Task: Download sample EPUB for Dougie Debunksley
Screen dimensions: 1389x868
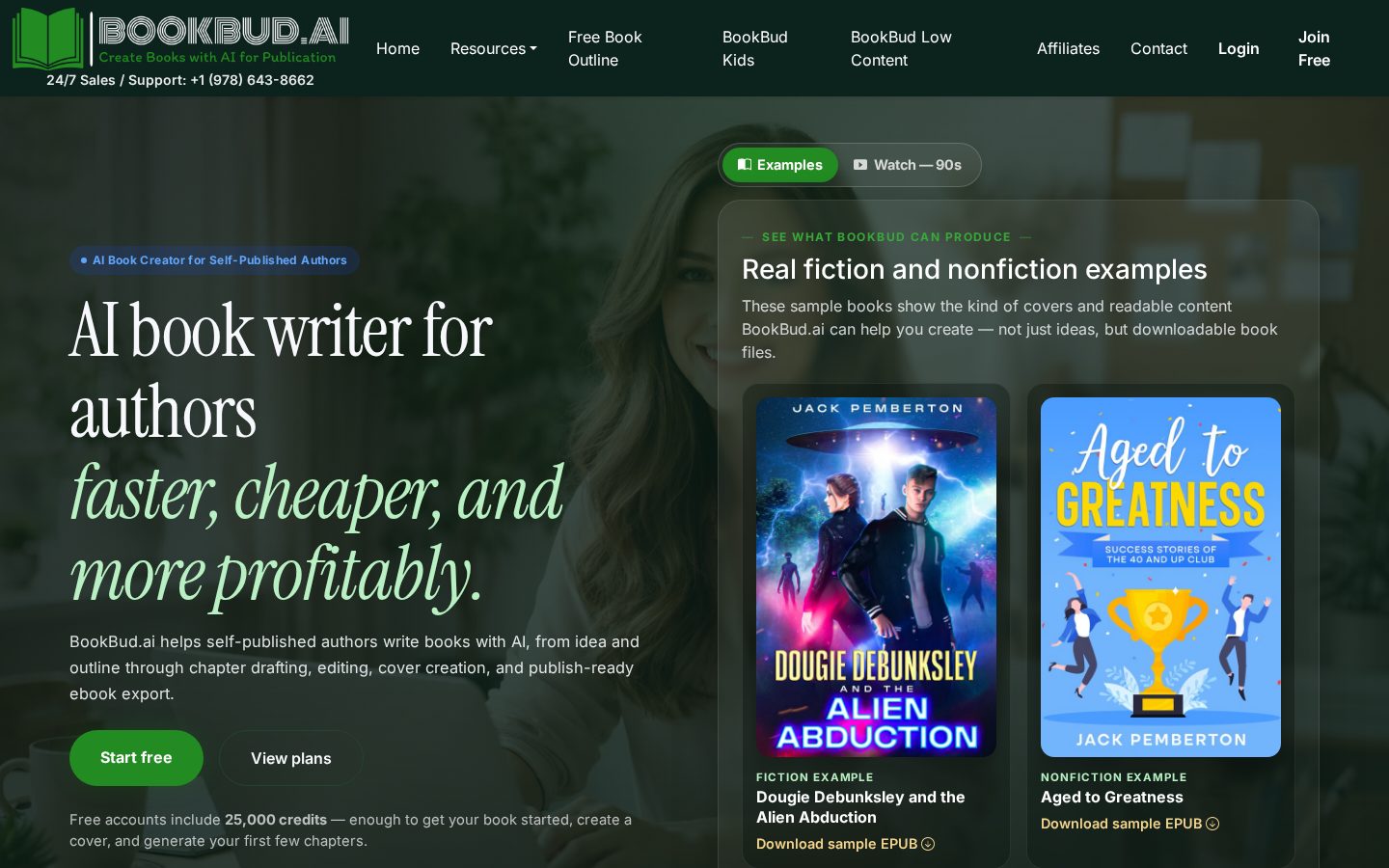Action: click(845, 844)
